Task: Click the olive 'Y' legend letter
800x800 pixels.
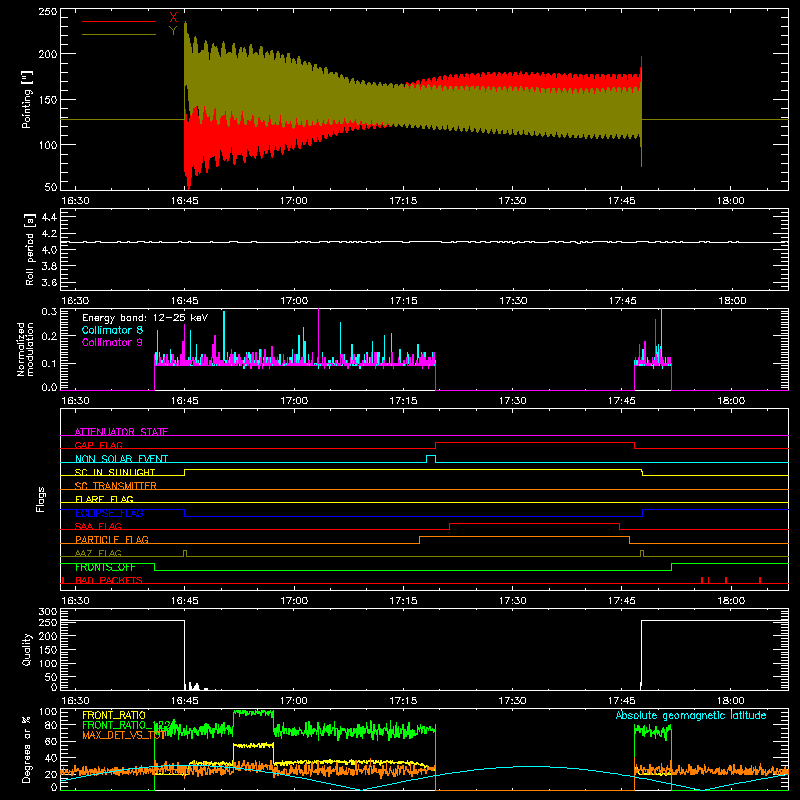Action: click(x=173, y=31)
